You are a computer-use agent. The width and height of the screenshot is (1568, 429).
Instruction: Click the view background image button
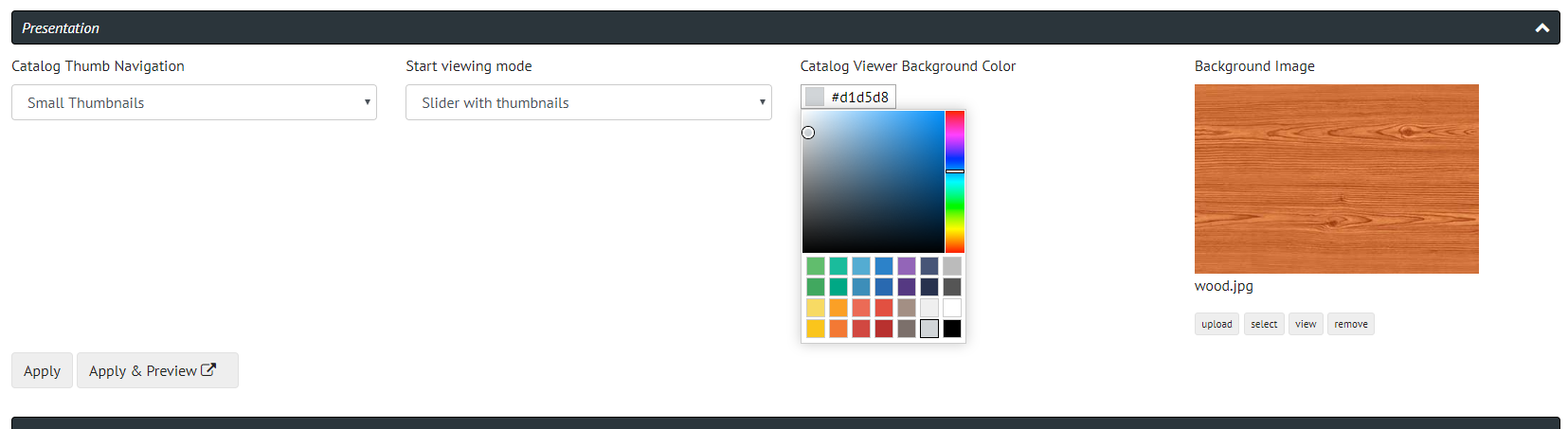point(1306,324)
